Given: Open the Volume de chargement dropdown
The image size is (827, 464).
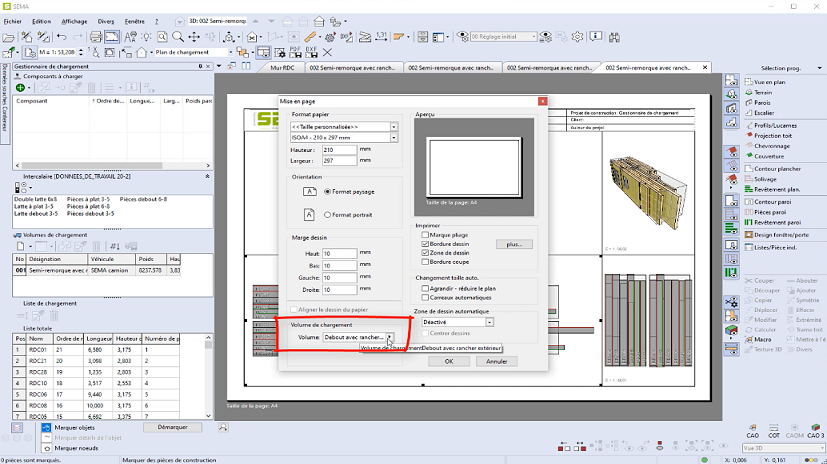Looking at the screenshot, I should coord(390,338).
